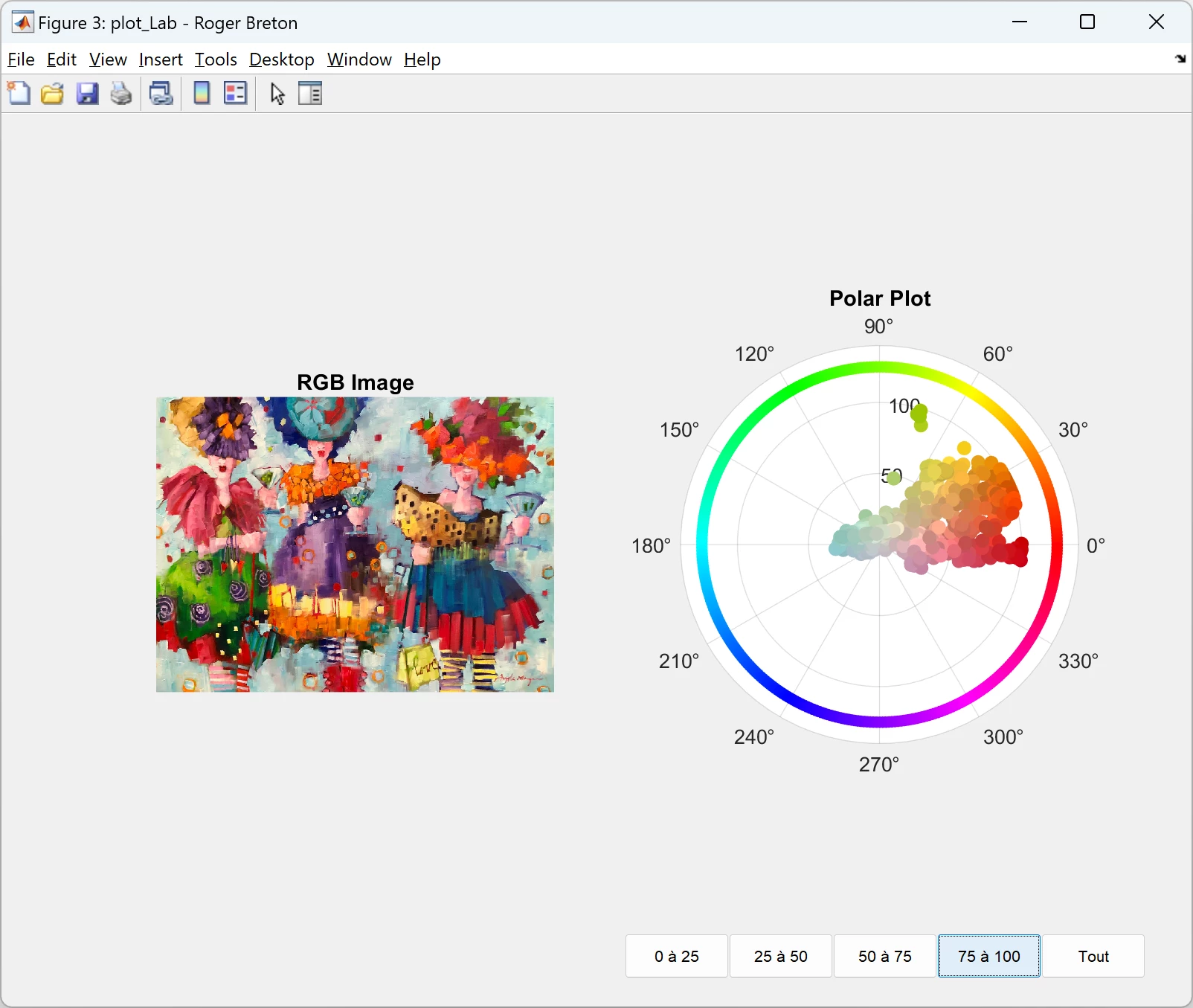The image size is (1193, 1008).
Task: Select the '0 à 25' range button
Action: (677, 956)
